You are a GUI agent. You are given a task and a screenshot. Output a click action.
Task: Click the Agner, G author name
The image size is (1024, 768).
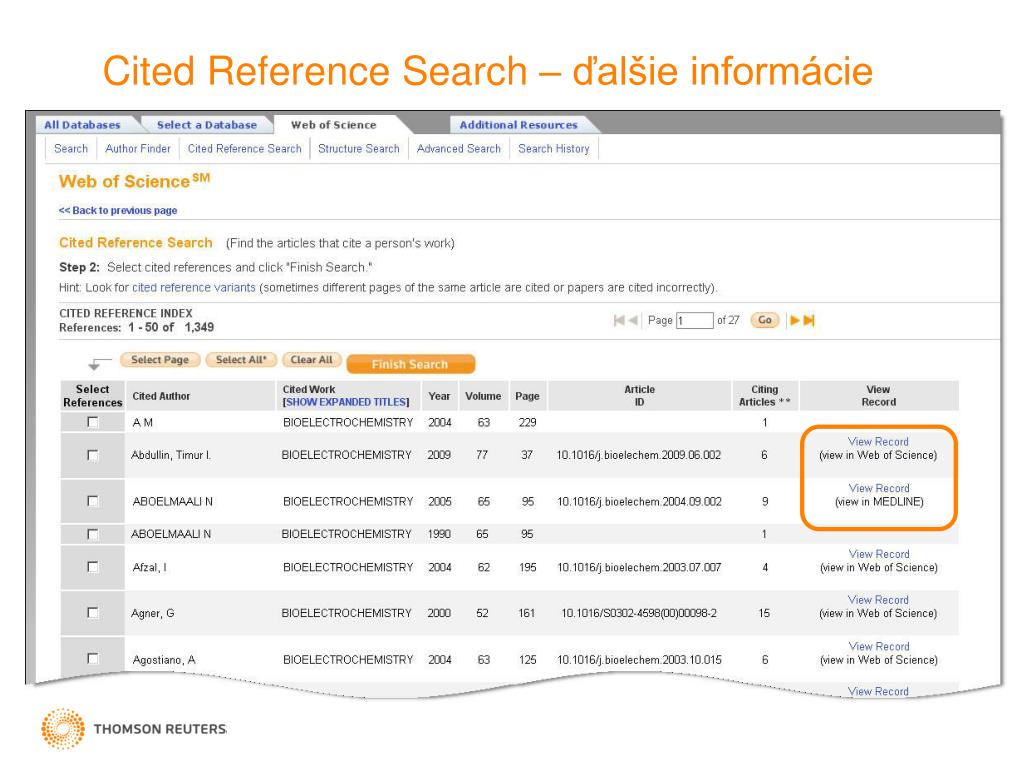pos(153,613)
